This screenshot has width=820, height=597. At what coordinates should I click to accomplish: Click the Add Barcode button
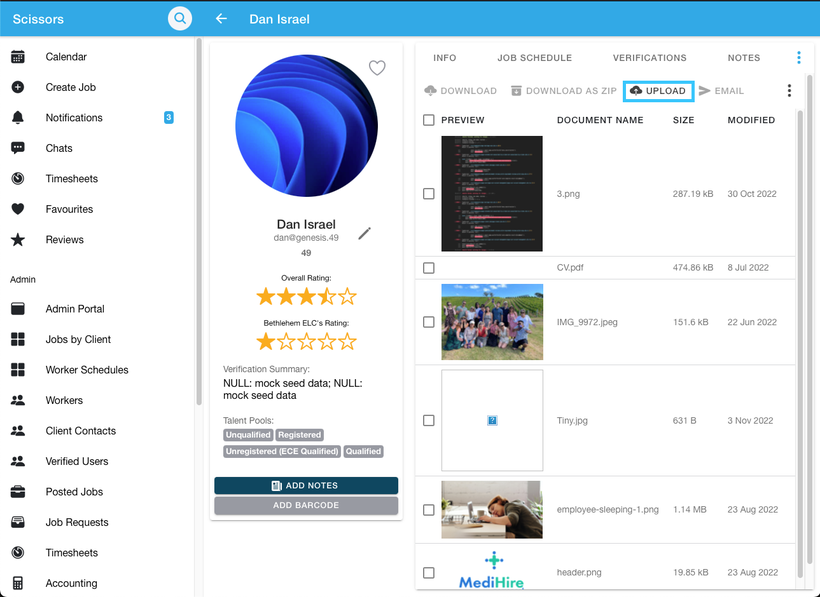[306, 506]
